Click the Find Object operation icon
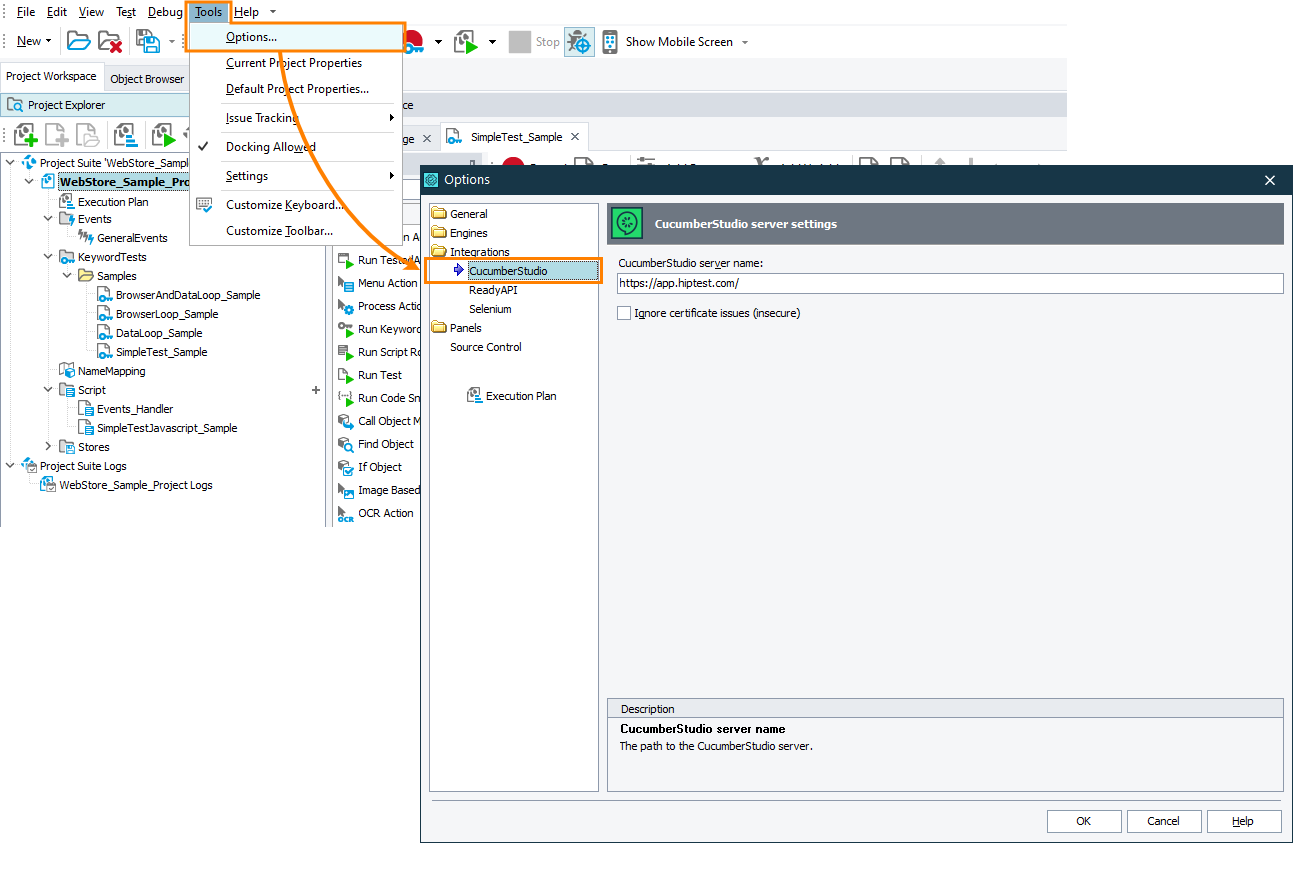Image resolution: width=1293 pixels, height=878 pixels. (x=346, y=444)
